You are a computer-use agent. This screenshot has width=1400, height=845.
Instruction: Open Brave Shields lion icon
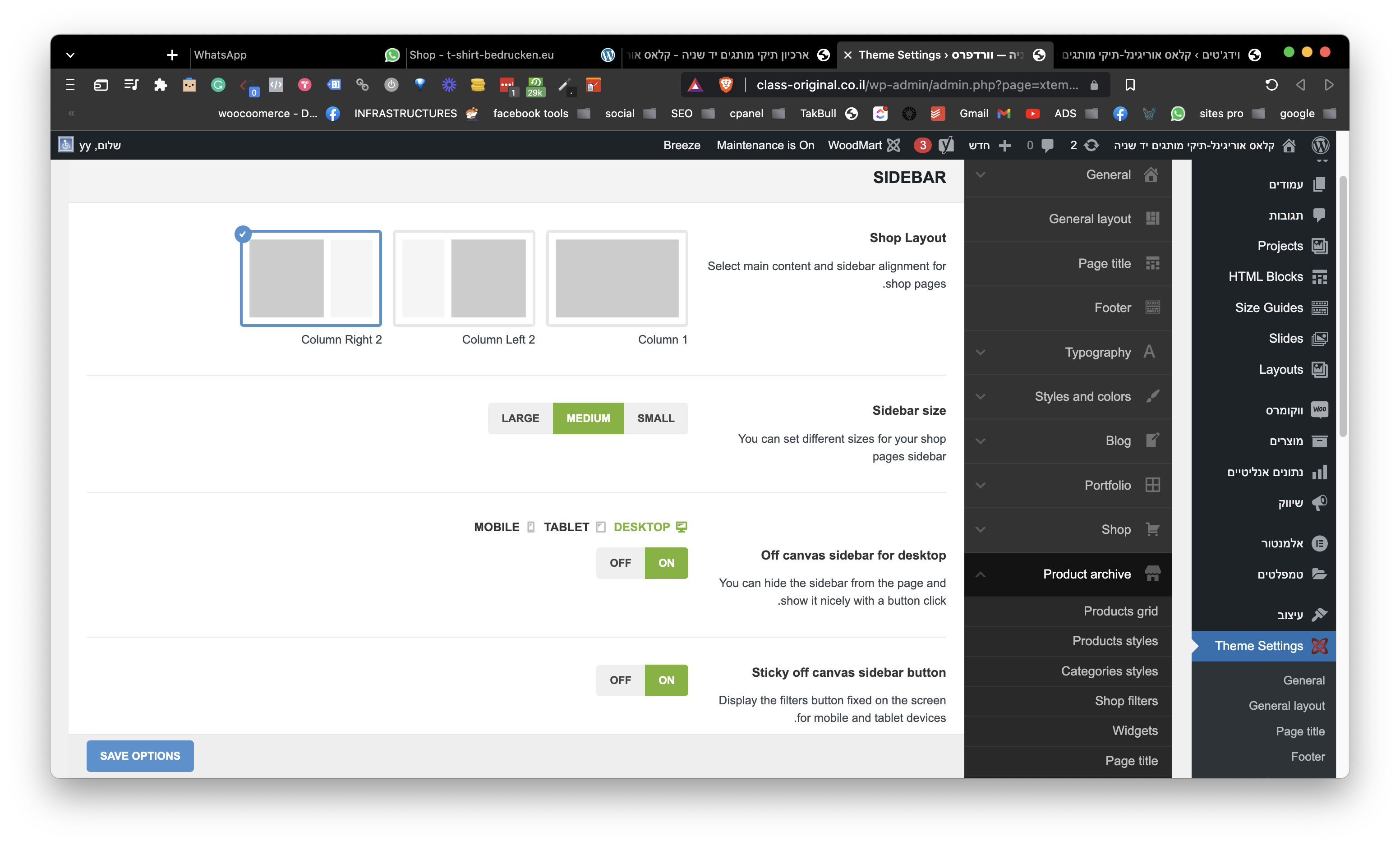point(726,85)
